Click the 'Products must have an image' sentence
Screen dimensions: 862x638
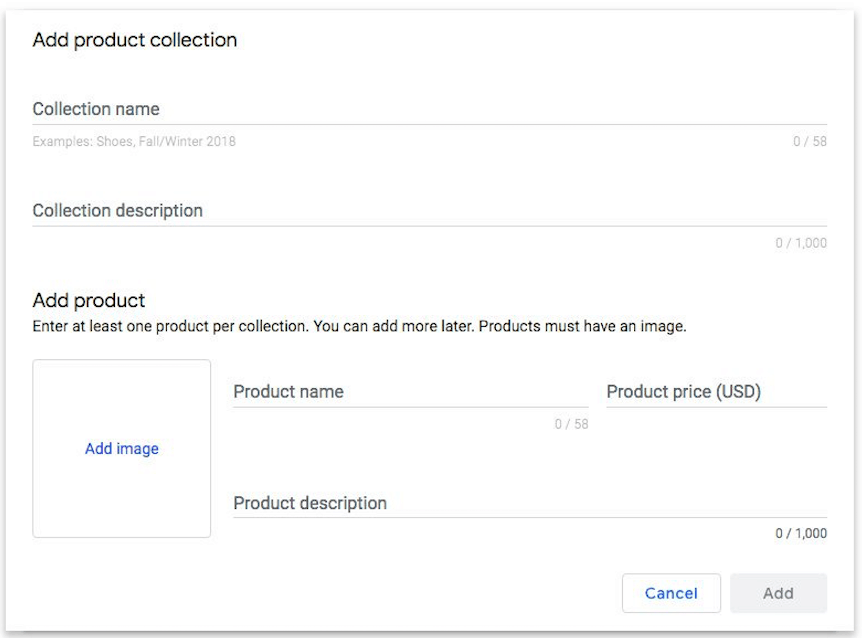pos(583,326)
